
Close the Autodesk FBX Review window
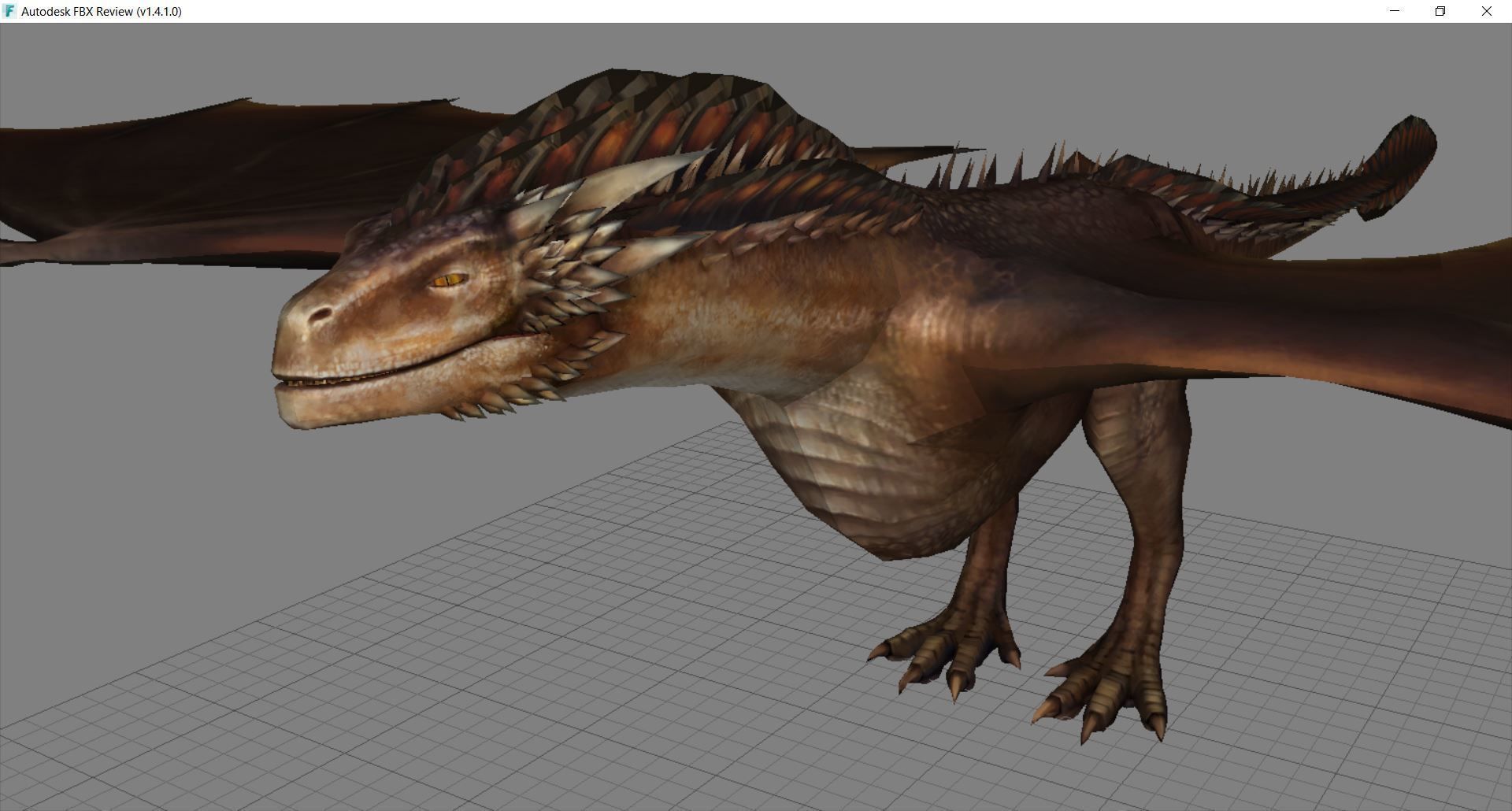[1487, 11]
